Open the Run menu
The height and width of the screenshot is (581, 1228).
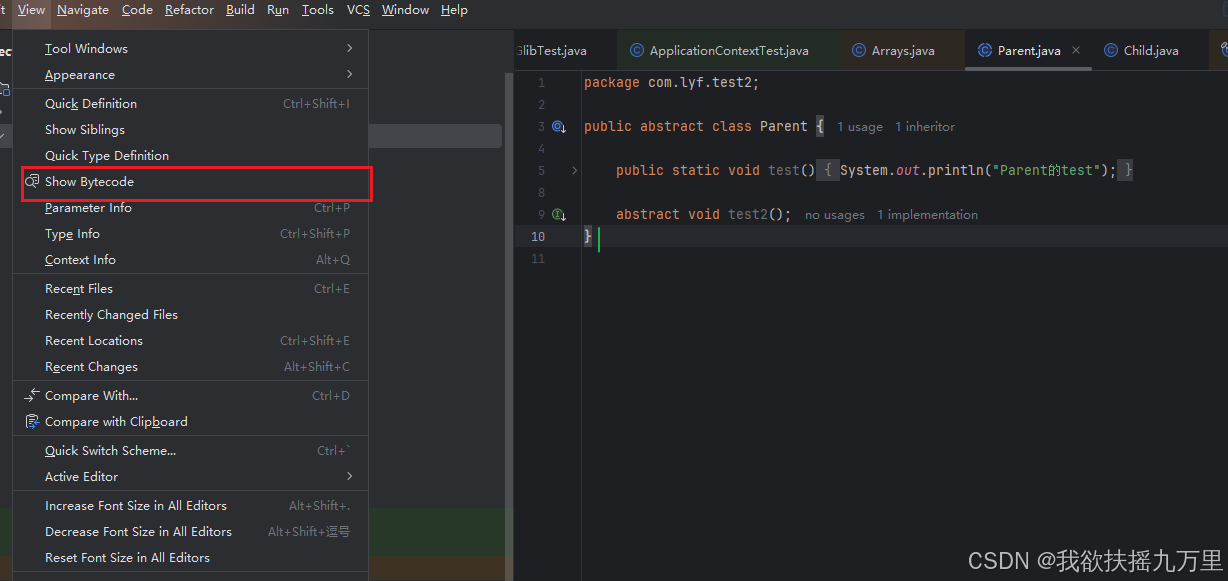pyautogui.click(x=278, y=10)
